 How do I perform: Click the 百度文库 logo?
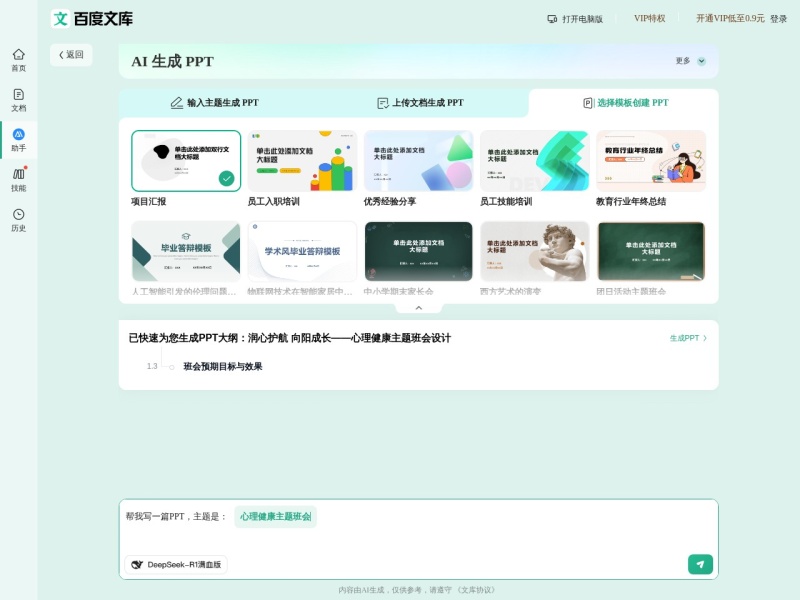(92, 19)
